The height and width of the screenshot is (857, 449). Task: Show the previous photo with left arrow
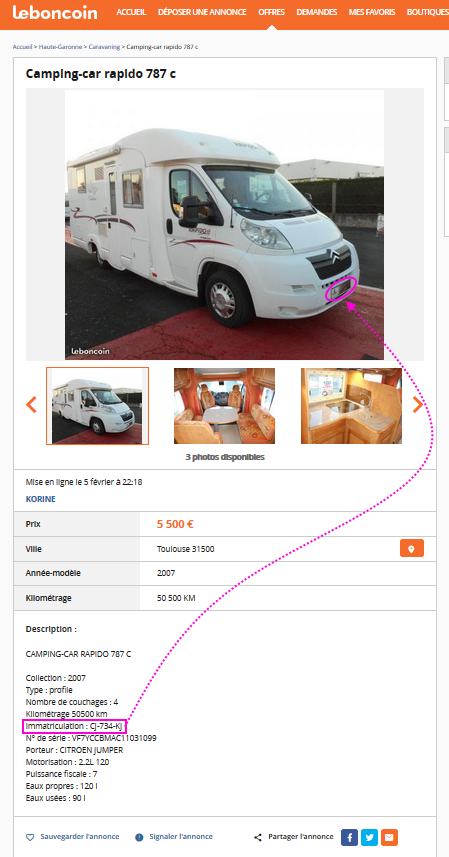[x=32, y=405]
